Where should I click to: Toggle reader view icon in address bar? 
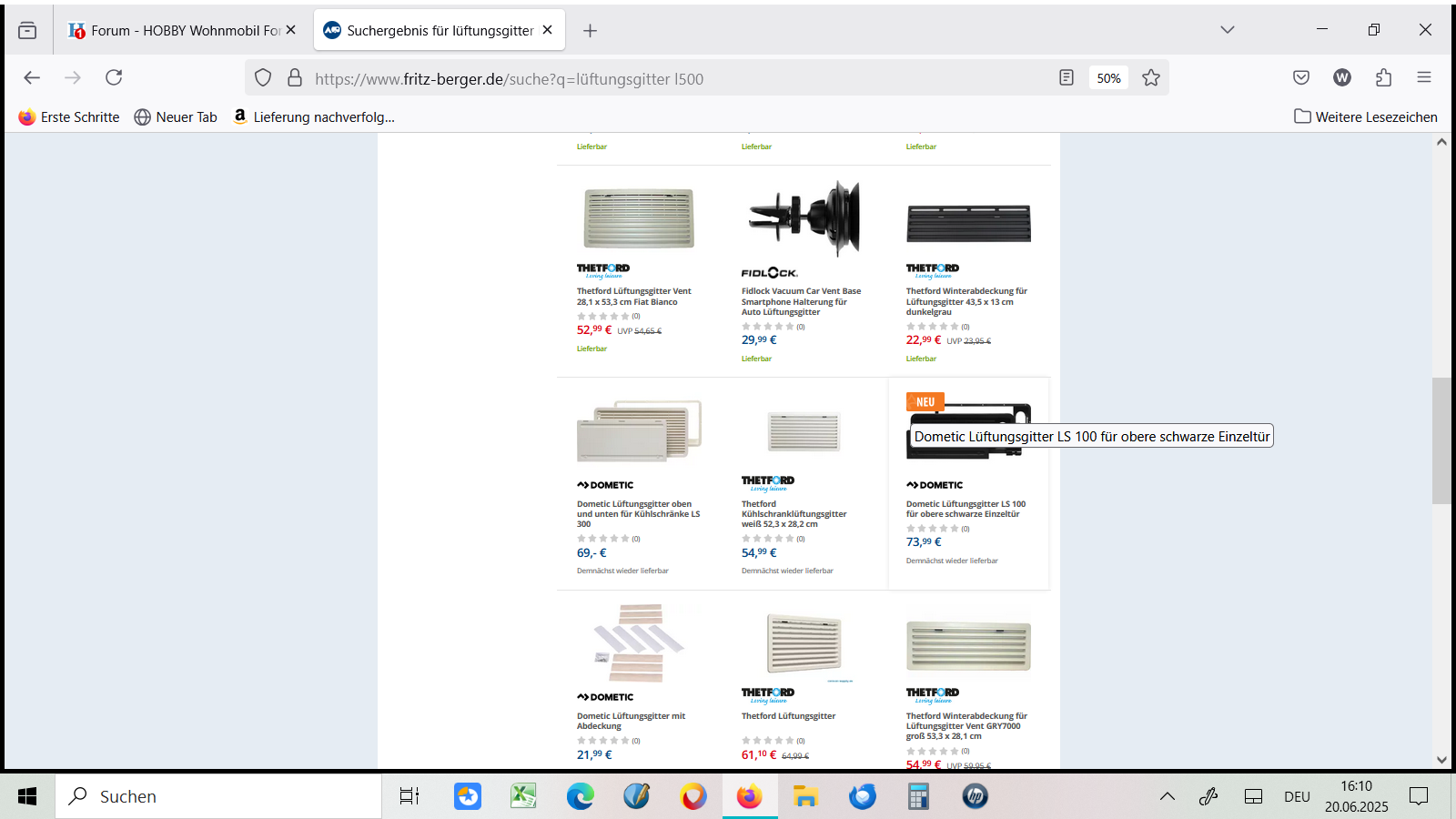[x=1067, y=77]
